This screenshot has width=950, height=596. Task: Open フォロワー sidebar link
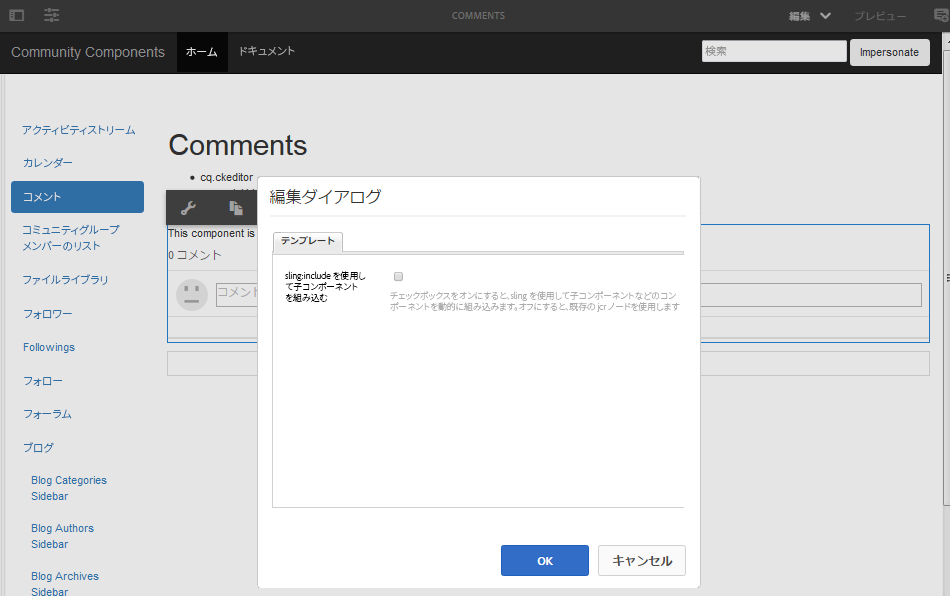tap(48, 314)
